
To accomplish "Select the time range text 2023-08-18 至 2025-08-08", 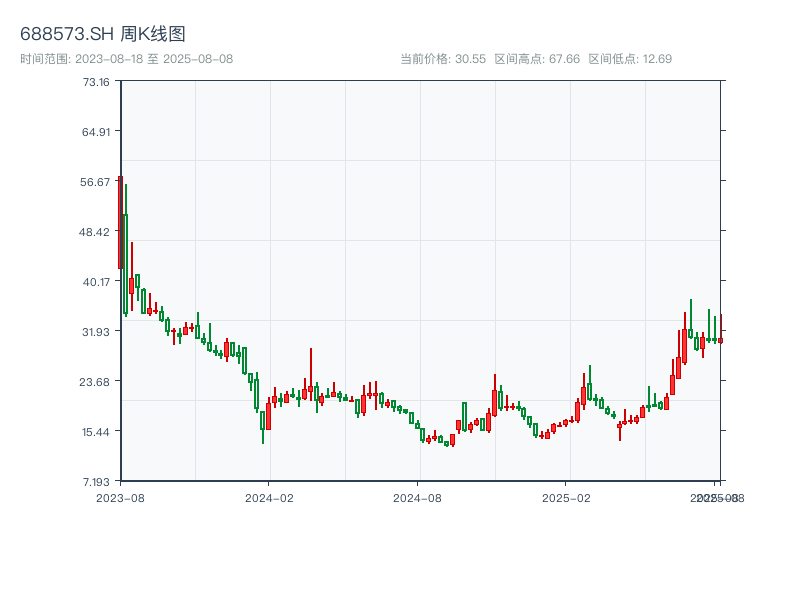I will click(x=154, y=59).
